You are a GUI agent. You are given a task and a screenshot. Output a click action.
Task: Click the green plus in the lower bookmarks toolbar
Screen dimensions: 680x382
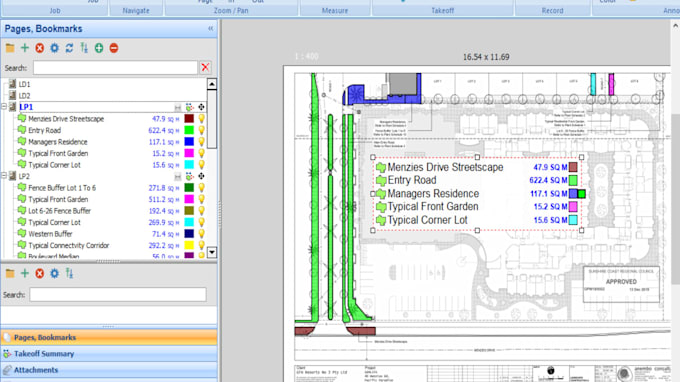(x=25, y=274)
